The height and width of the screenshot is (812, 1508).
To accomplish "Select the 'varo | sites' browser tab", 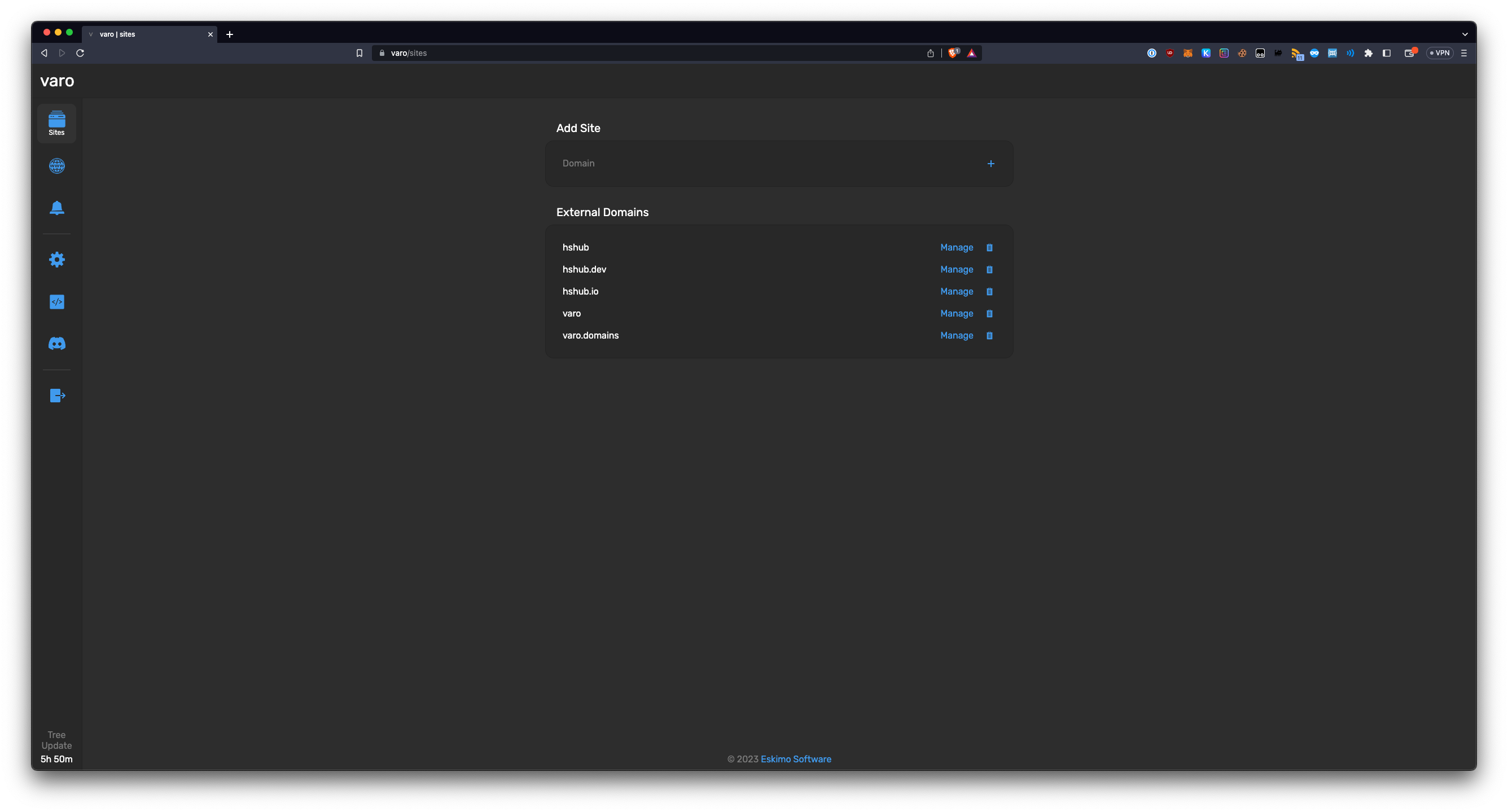I will 150,34.
